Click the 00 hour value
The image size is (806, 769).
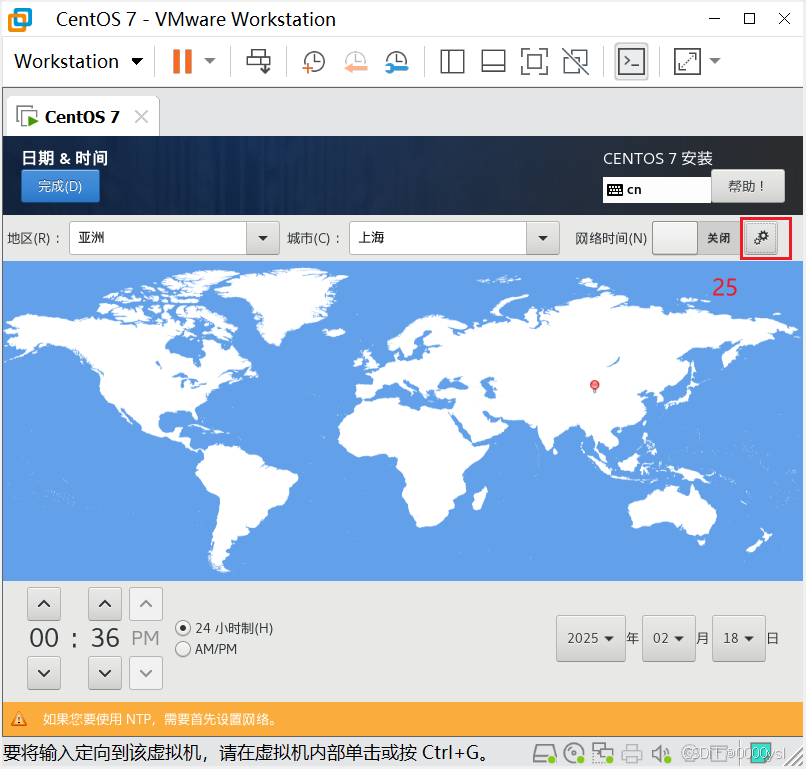pos(44,638)
